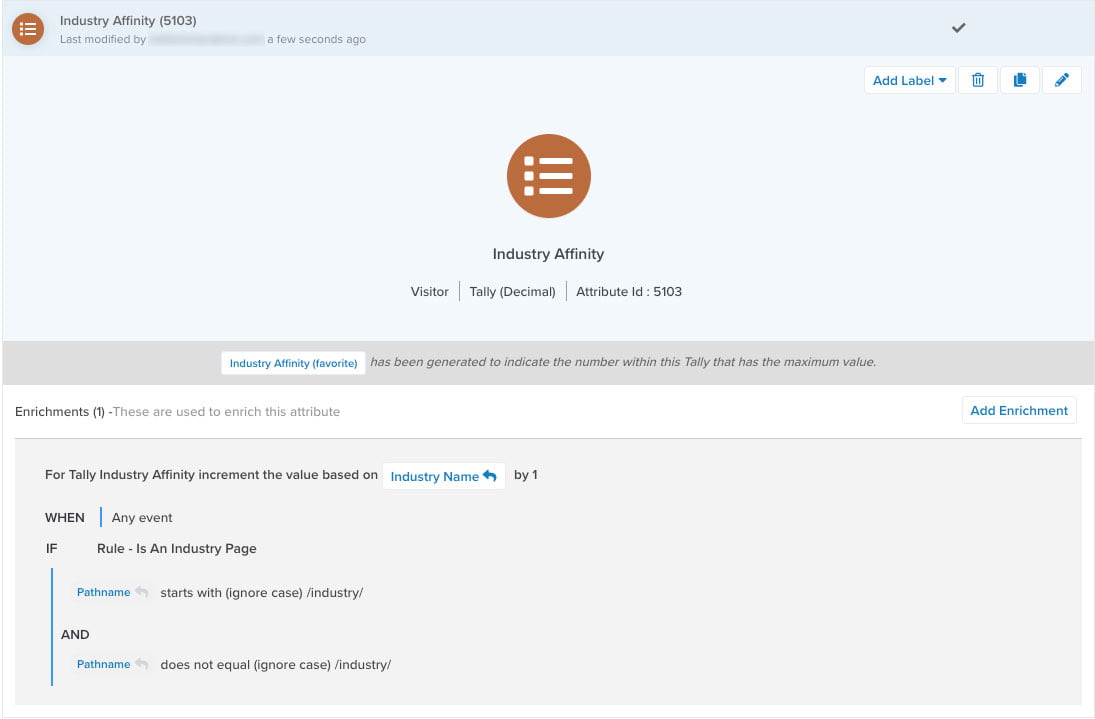Delete the attribute using the trash icon
Viewport: 1095px width, 719px height.
[x=978, y=80]
